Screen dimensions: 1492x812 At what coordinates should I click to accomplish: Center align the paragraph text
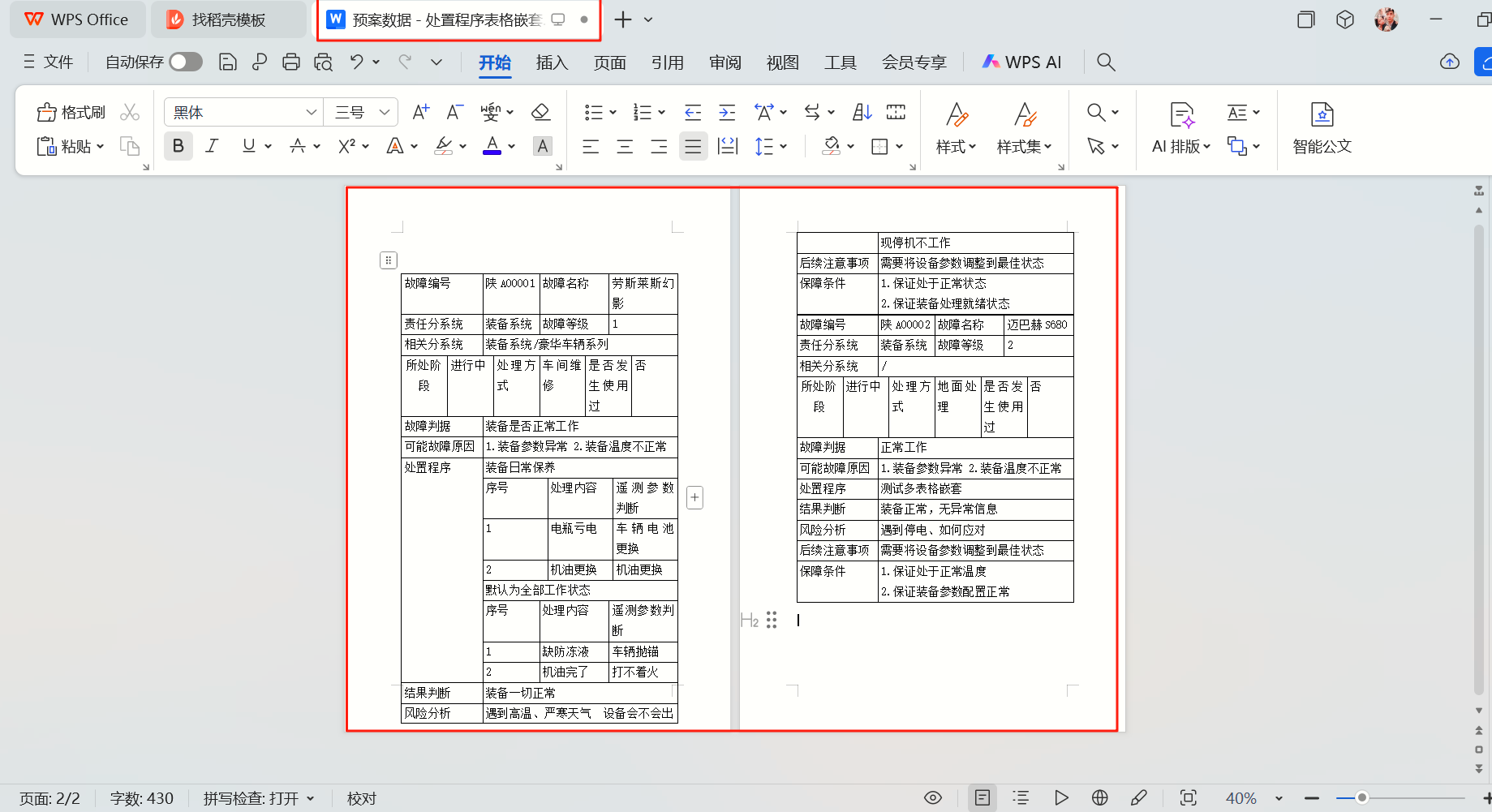[x=625, y=147]
